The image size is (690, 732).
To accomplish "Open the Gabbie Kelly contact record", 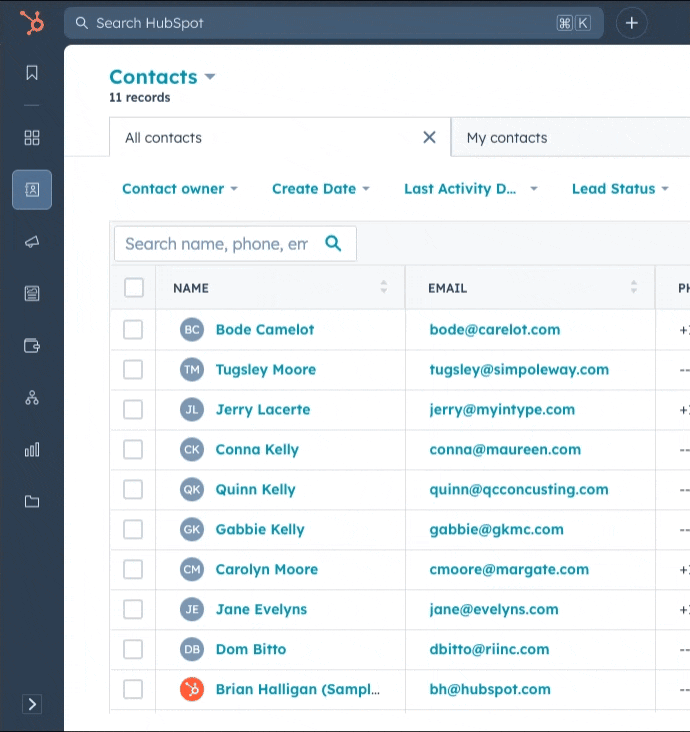I will point(260,529).
